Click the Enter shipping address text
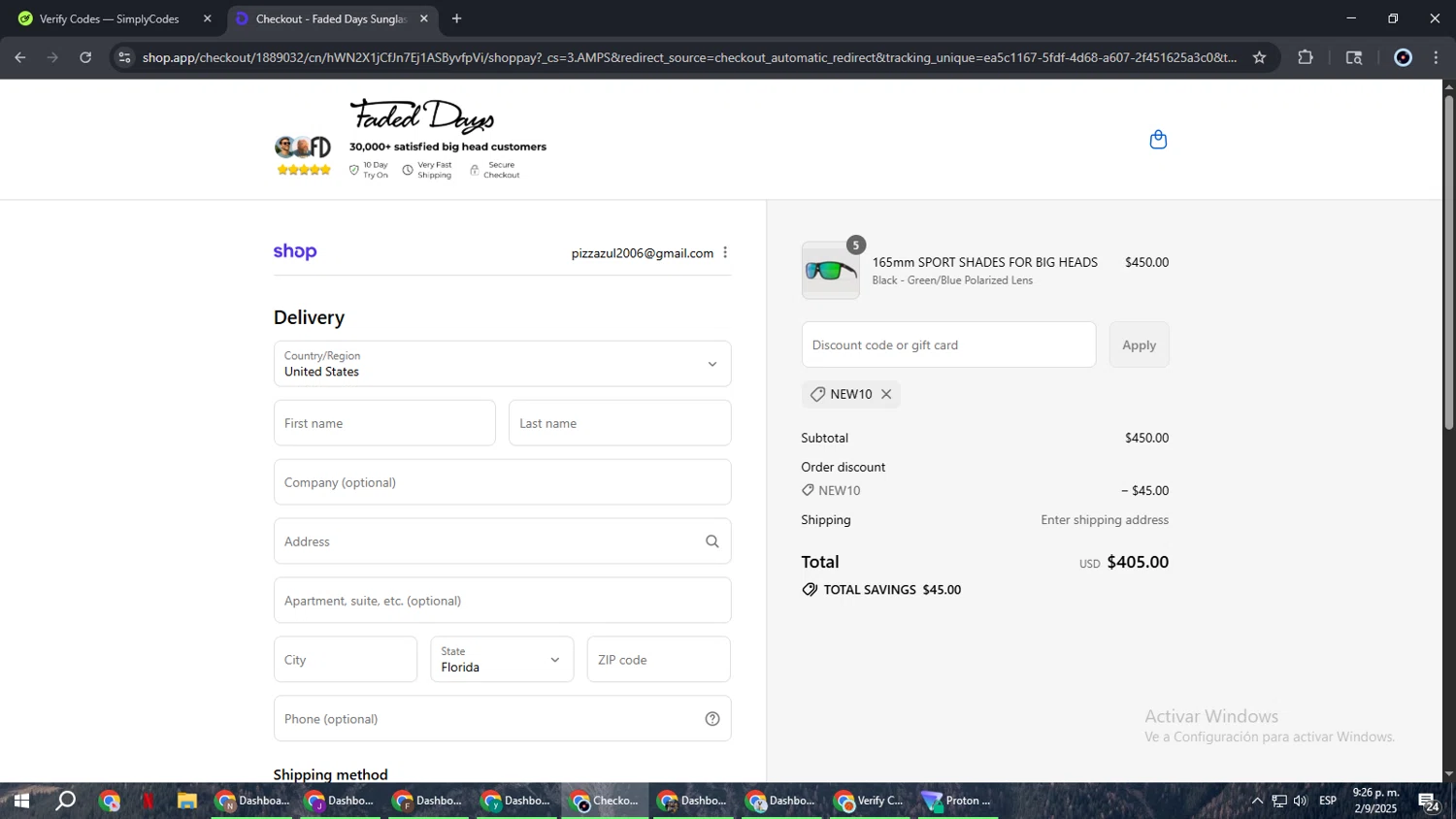 click(1105, 520)
